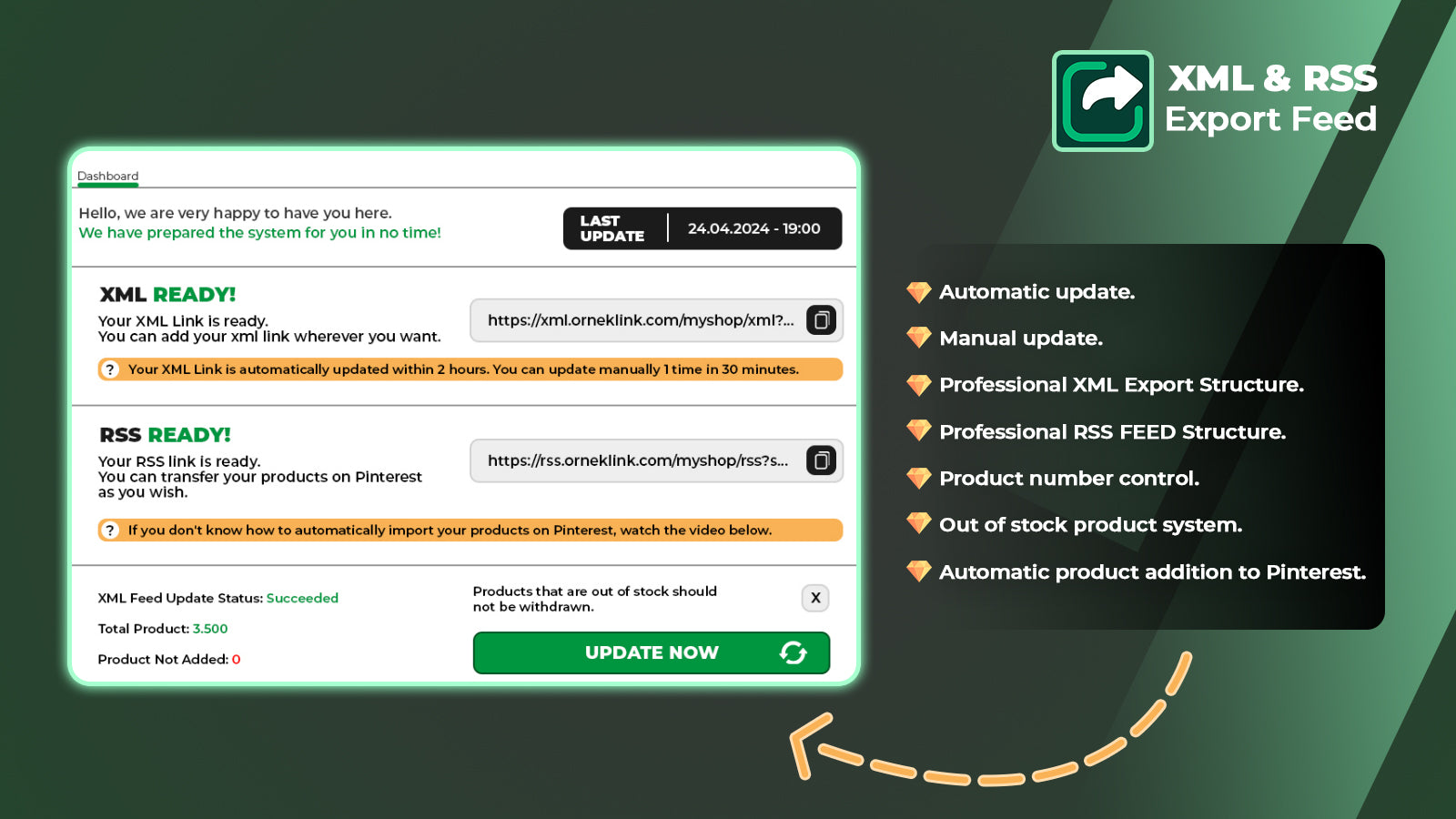Viewport: 1456px width, 819px height.
Task: Click the XML & RSS Export Feed app logo
Action: 1103,101
